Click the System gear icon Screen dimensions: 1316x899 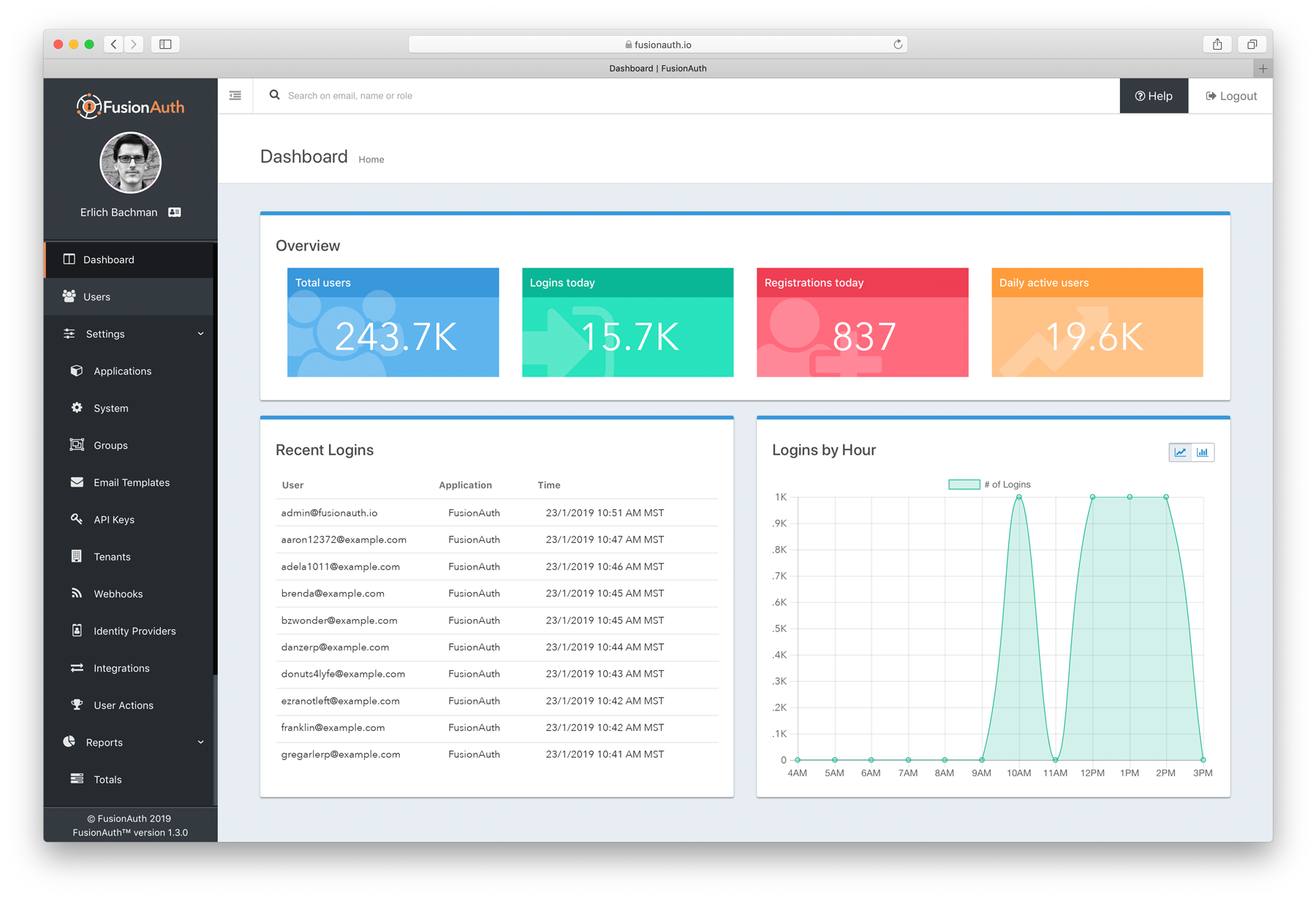[77, 408]
